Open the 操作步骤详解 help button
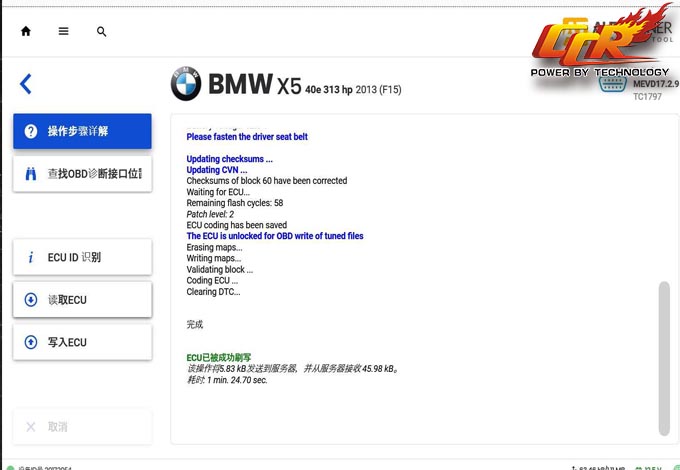The image size is (680, 470). (x=82, y=131)
